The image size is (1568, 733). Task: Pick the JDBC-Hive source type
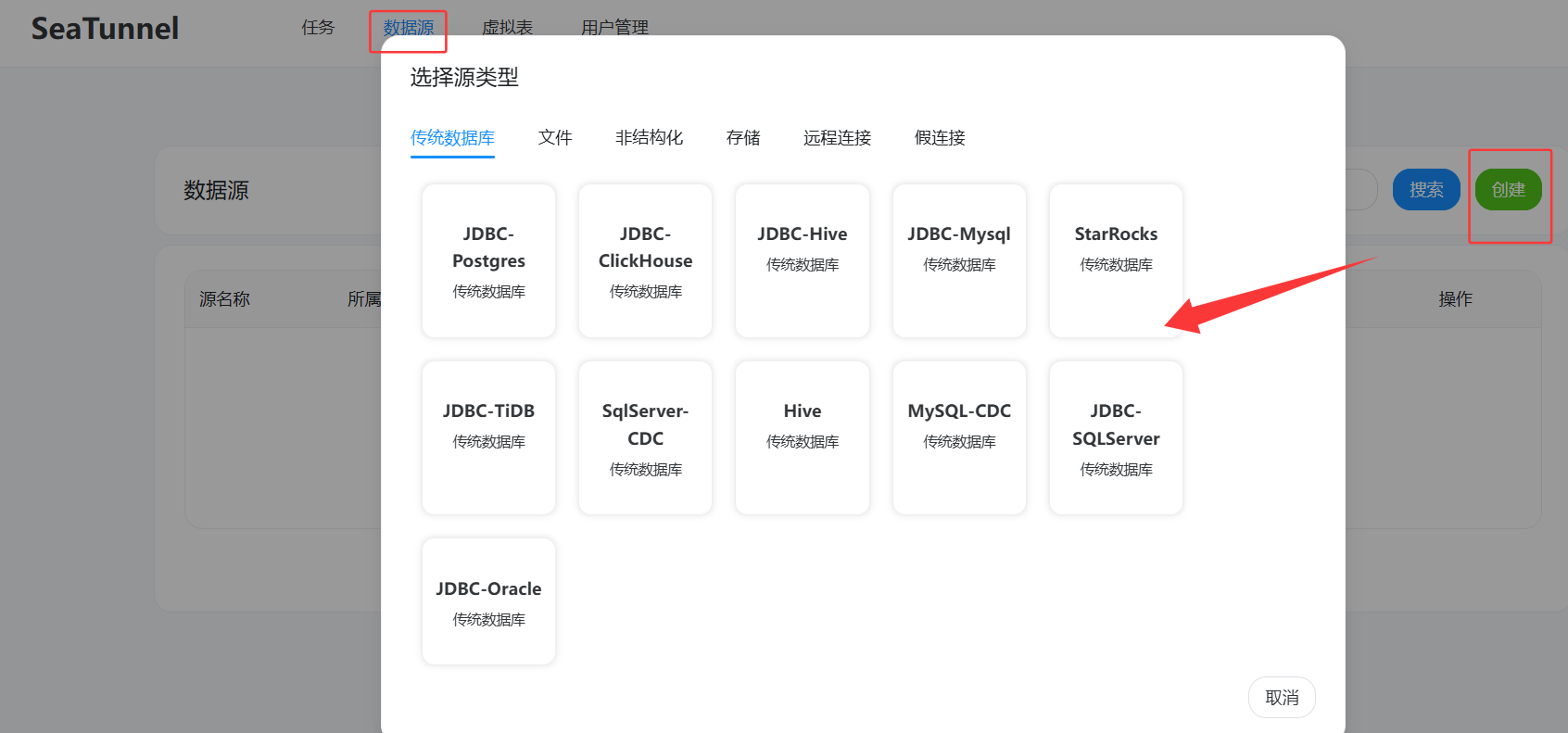pos(802,260)
